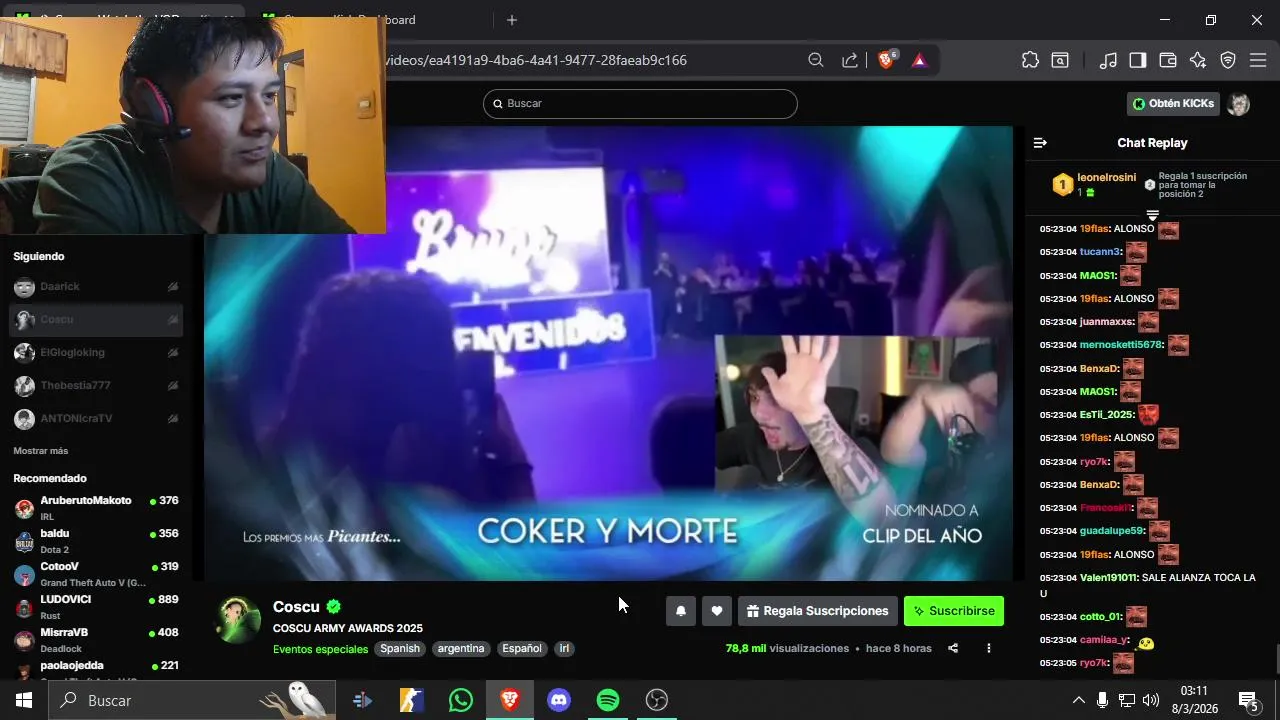
Task: Open Leo AI sparkle icon
Action: coord(1198,60)
